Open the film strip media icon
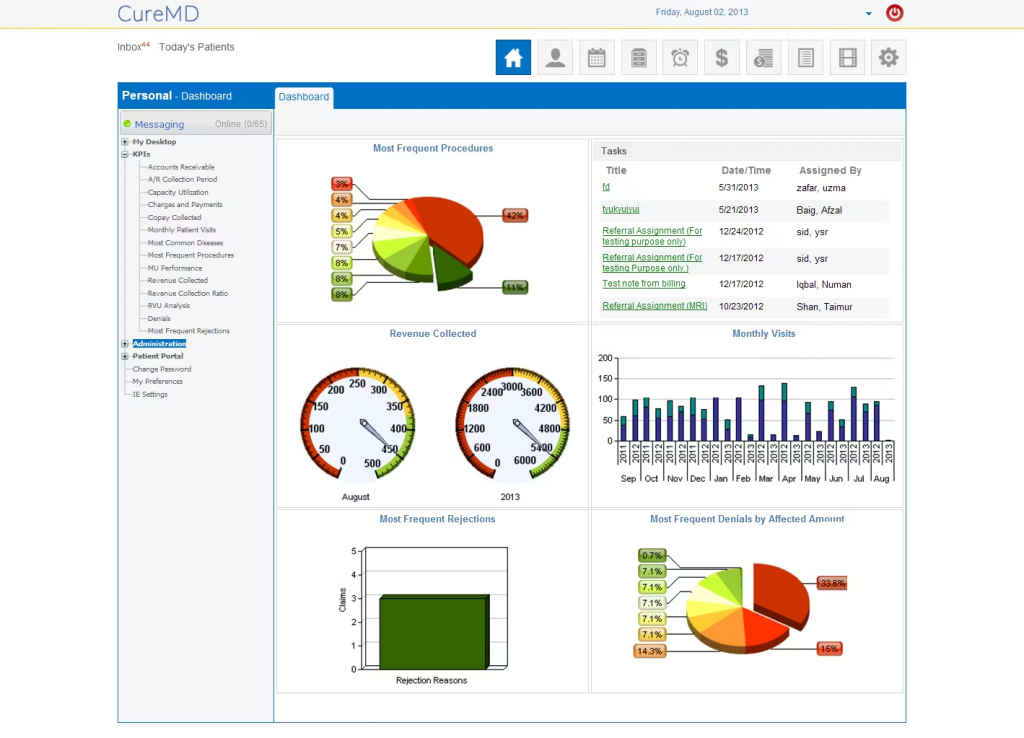 [x=847, y=57]
